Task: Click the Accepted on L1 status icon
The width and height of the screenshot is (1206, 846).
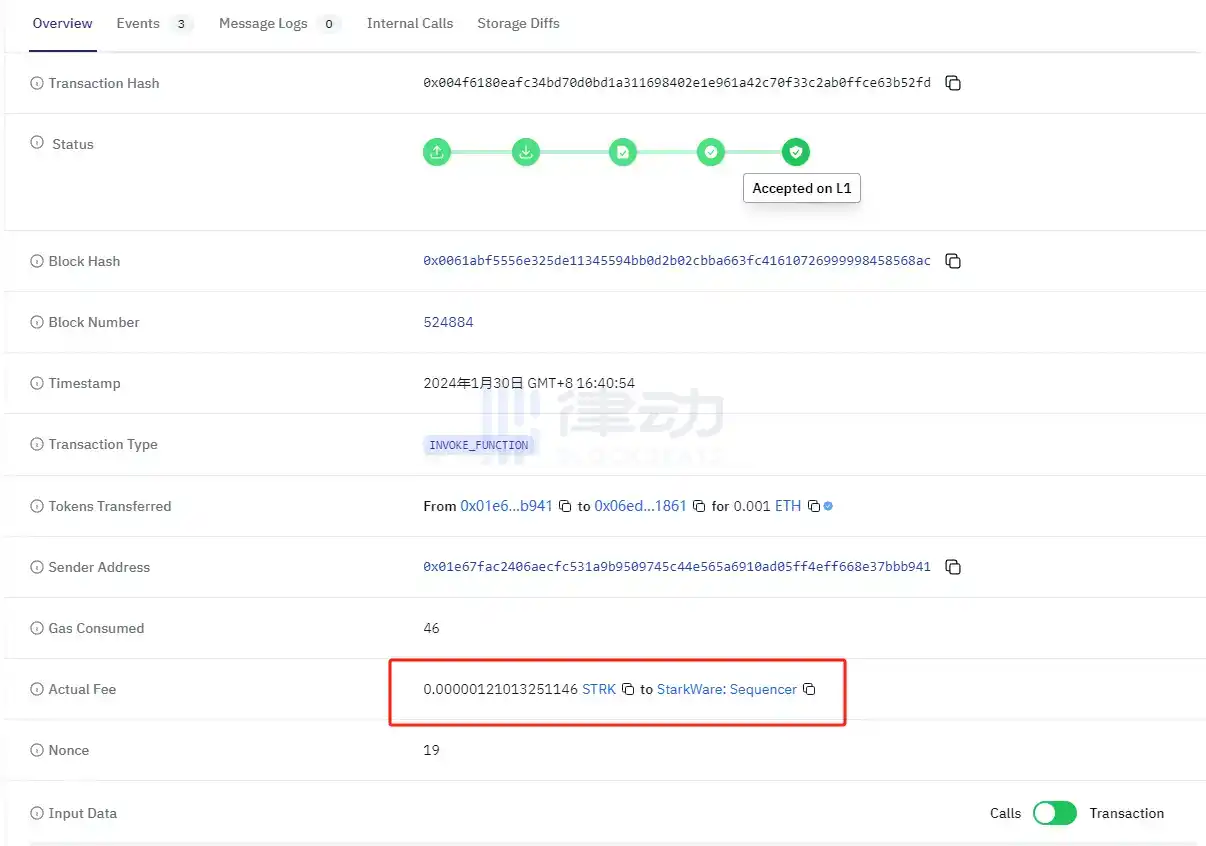Action: [x=796, y=153]
